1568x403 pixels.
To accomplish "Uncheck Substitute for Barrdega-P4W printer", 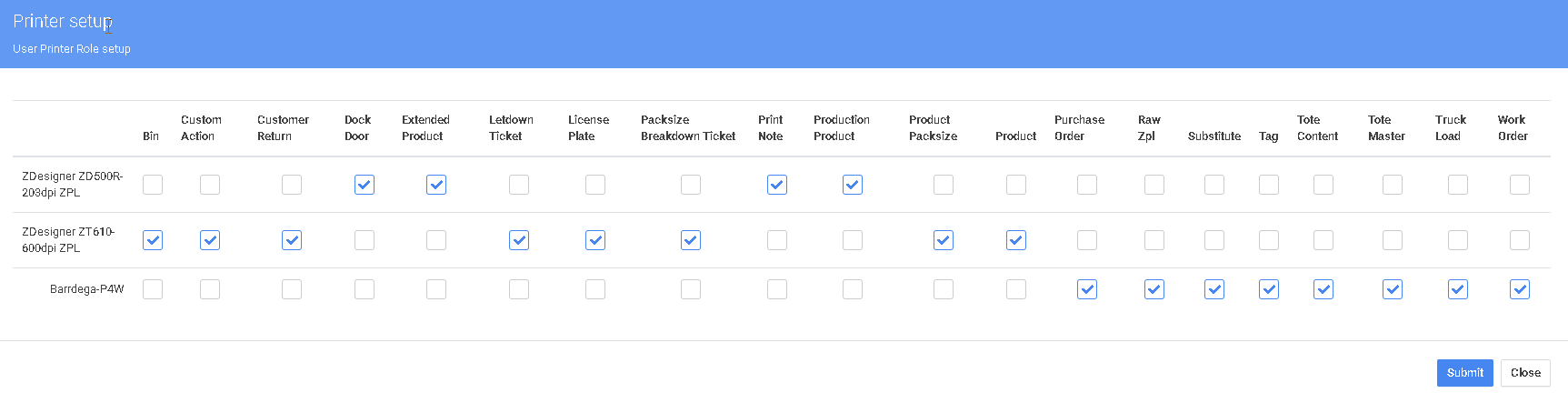I will click(x=1214, y=289).
